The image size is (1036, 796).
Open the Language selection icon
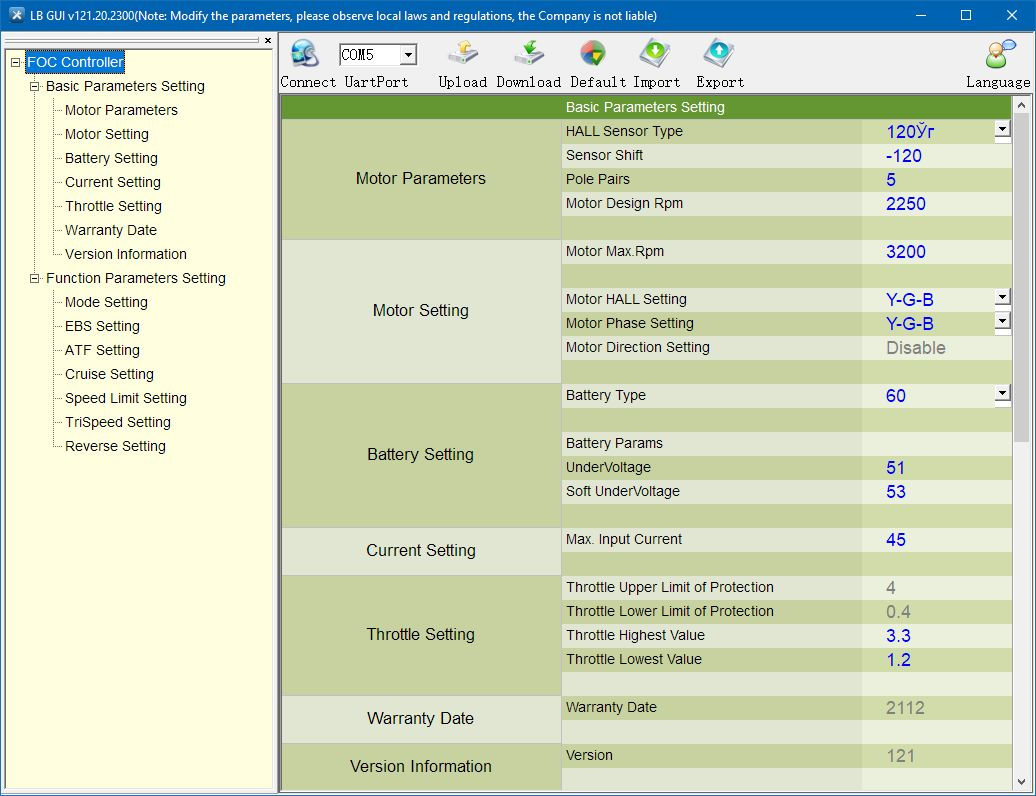click(997, 54)
